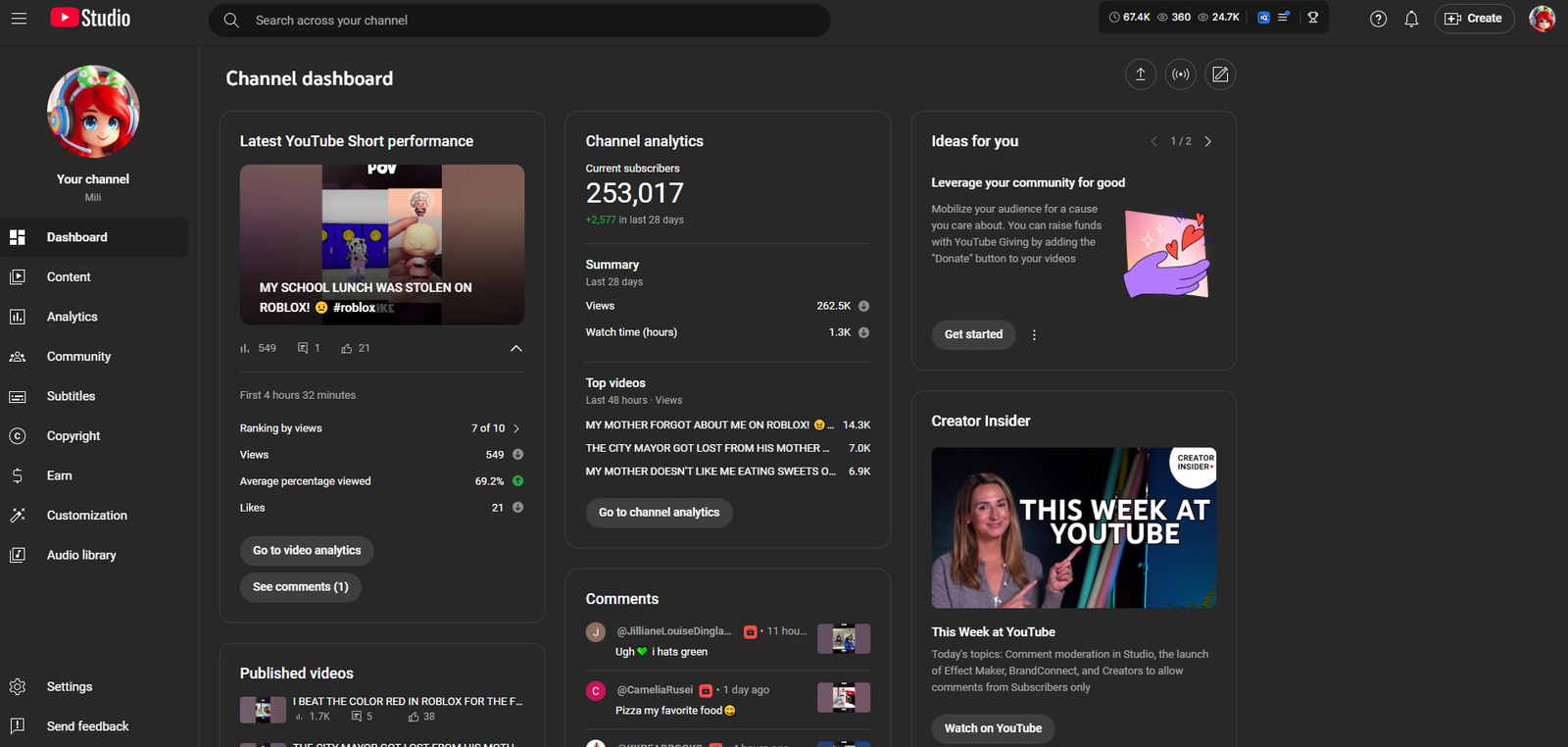Open the Copyright section
The image size is (1568, 747).
coord(94,436)
